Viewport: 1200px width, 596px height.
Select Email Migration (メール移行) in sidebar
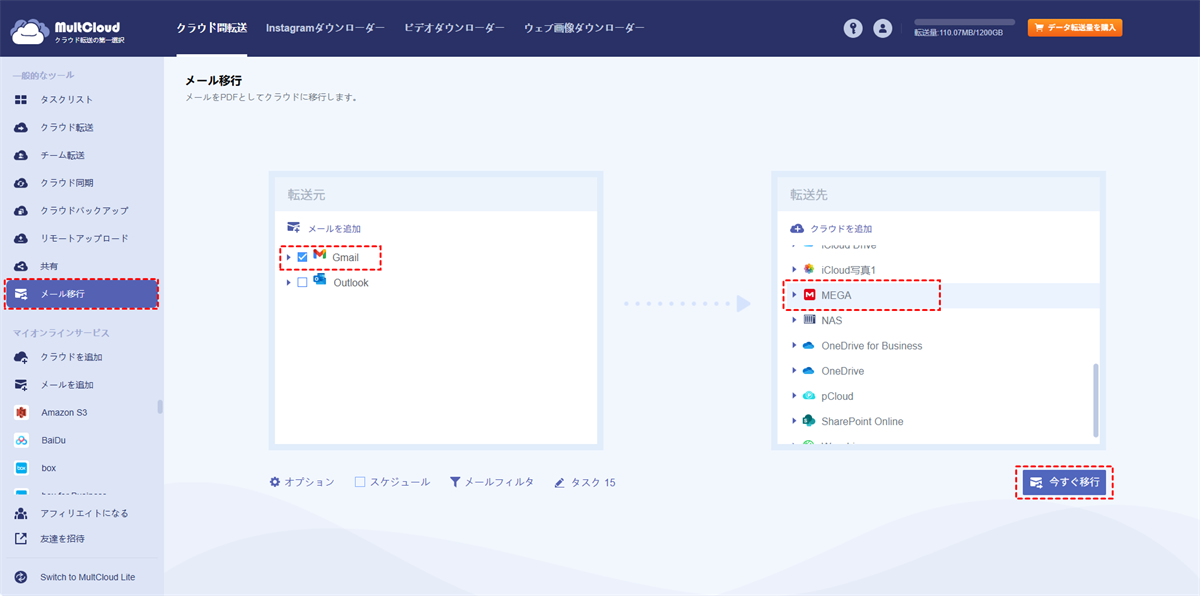click(x=82, y=294)
